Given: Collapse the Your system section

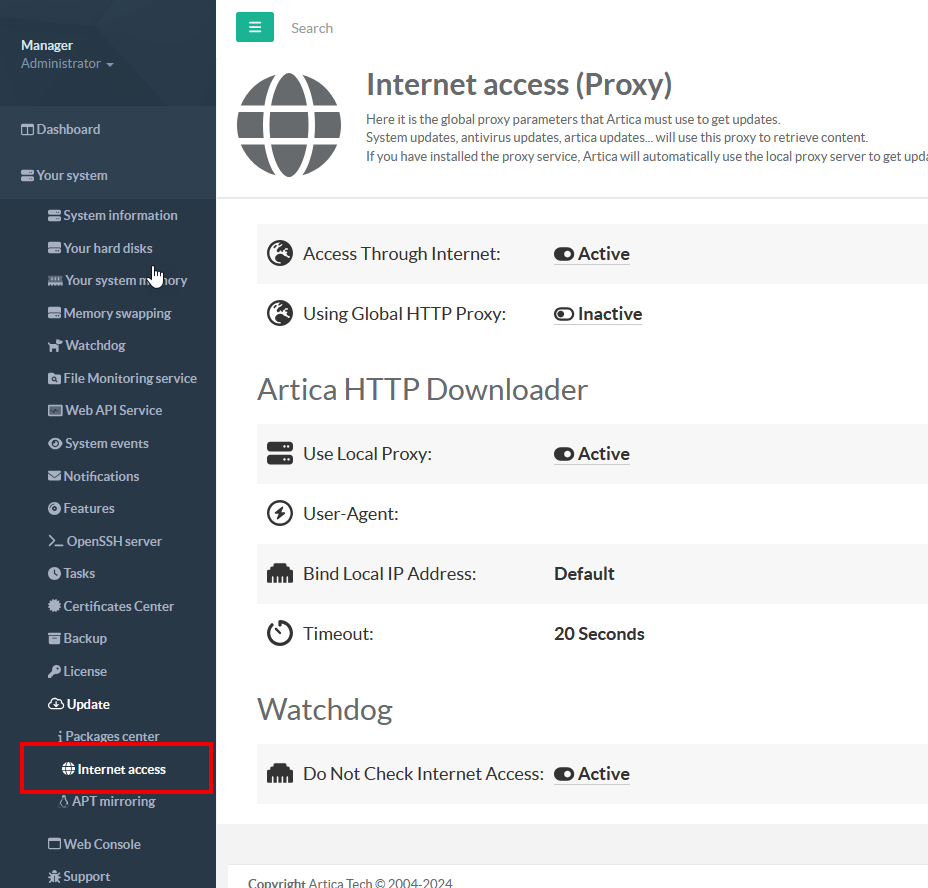Looking at the screenshot, I should 72,176.
